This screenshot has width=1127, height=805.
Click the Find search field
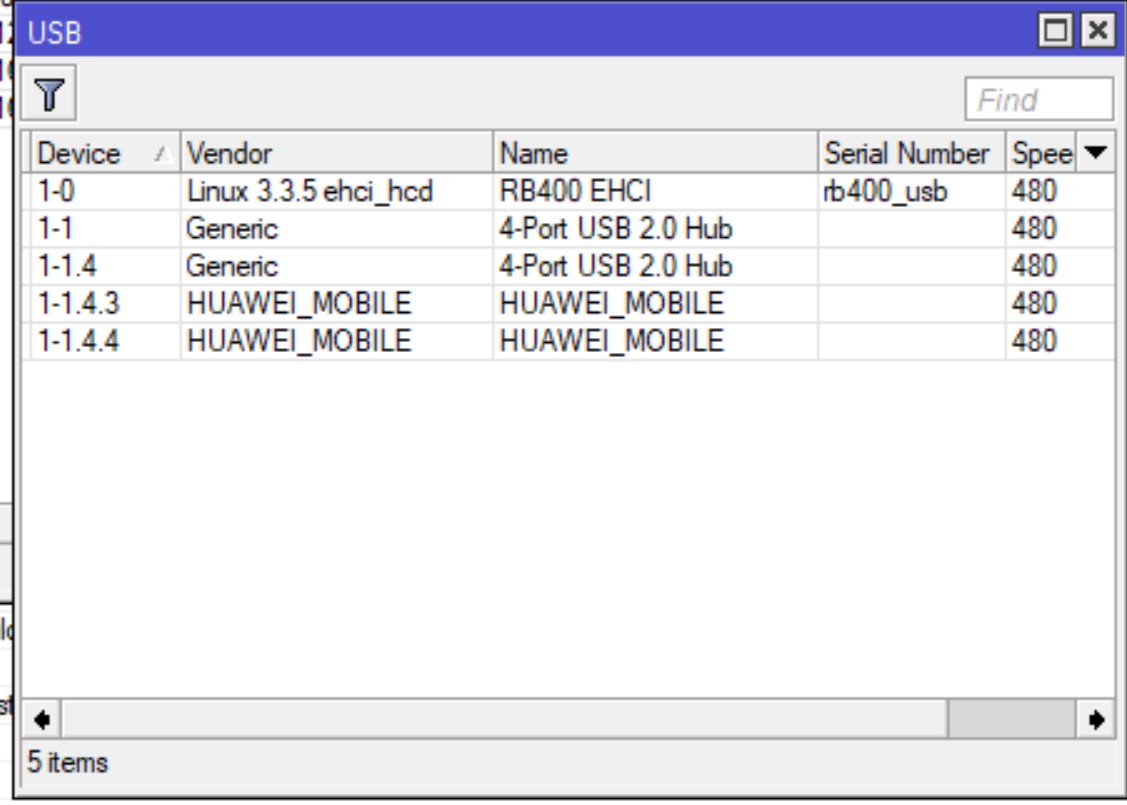click(1039, 99)
